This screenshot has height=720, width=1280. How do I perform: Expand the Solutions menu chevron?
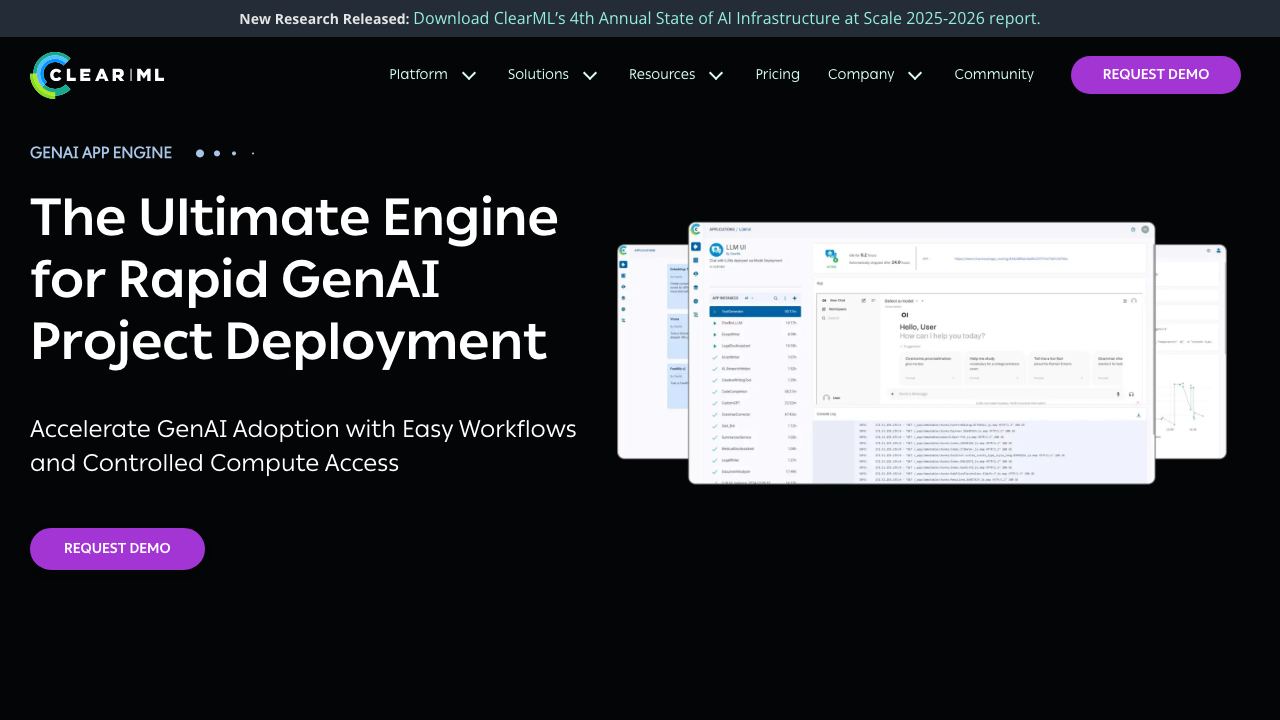[590, 75]
